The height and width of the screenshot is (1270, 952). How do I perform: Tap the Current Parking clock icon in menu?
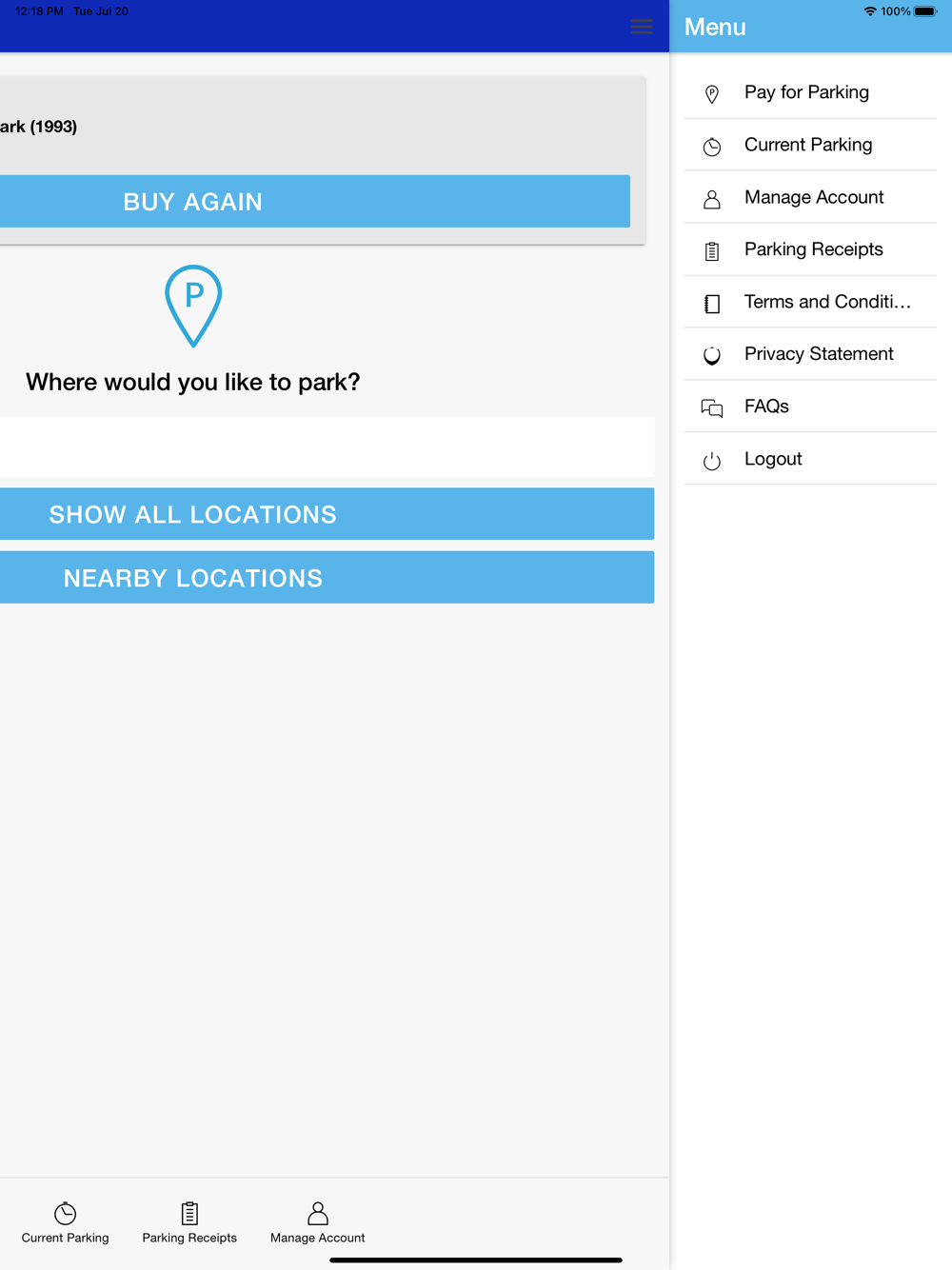pos(712,146)
